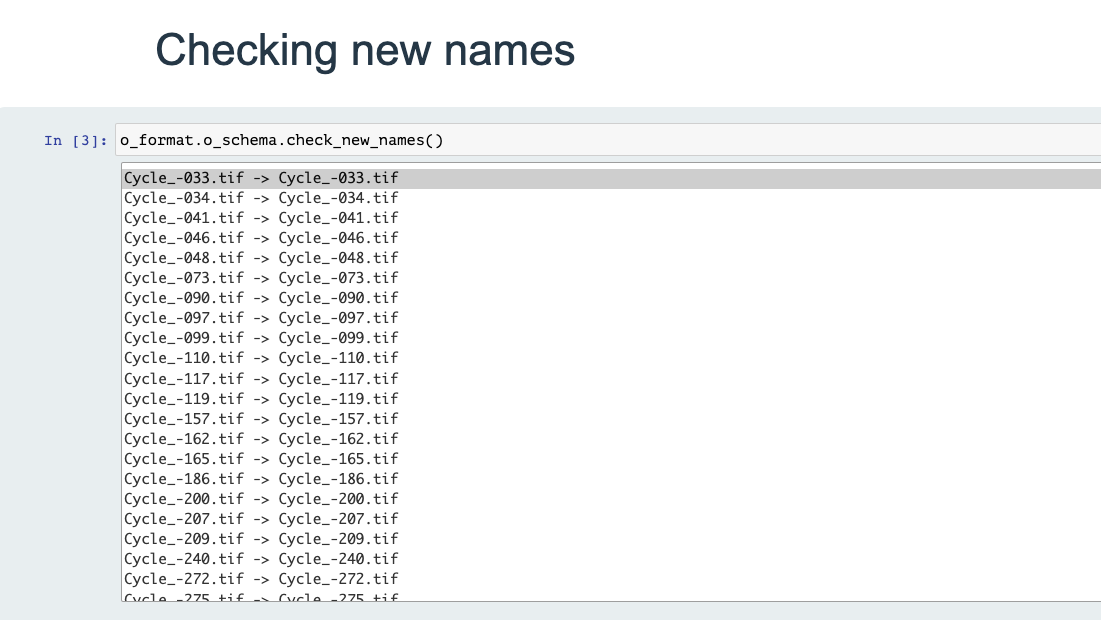Viewport: 1101px width, 620px height.
Task: Select the Cycle_-046.tif list entry
Action: point(261,238)
